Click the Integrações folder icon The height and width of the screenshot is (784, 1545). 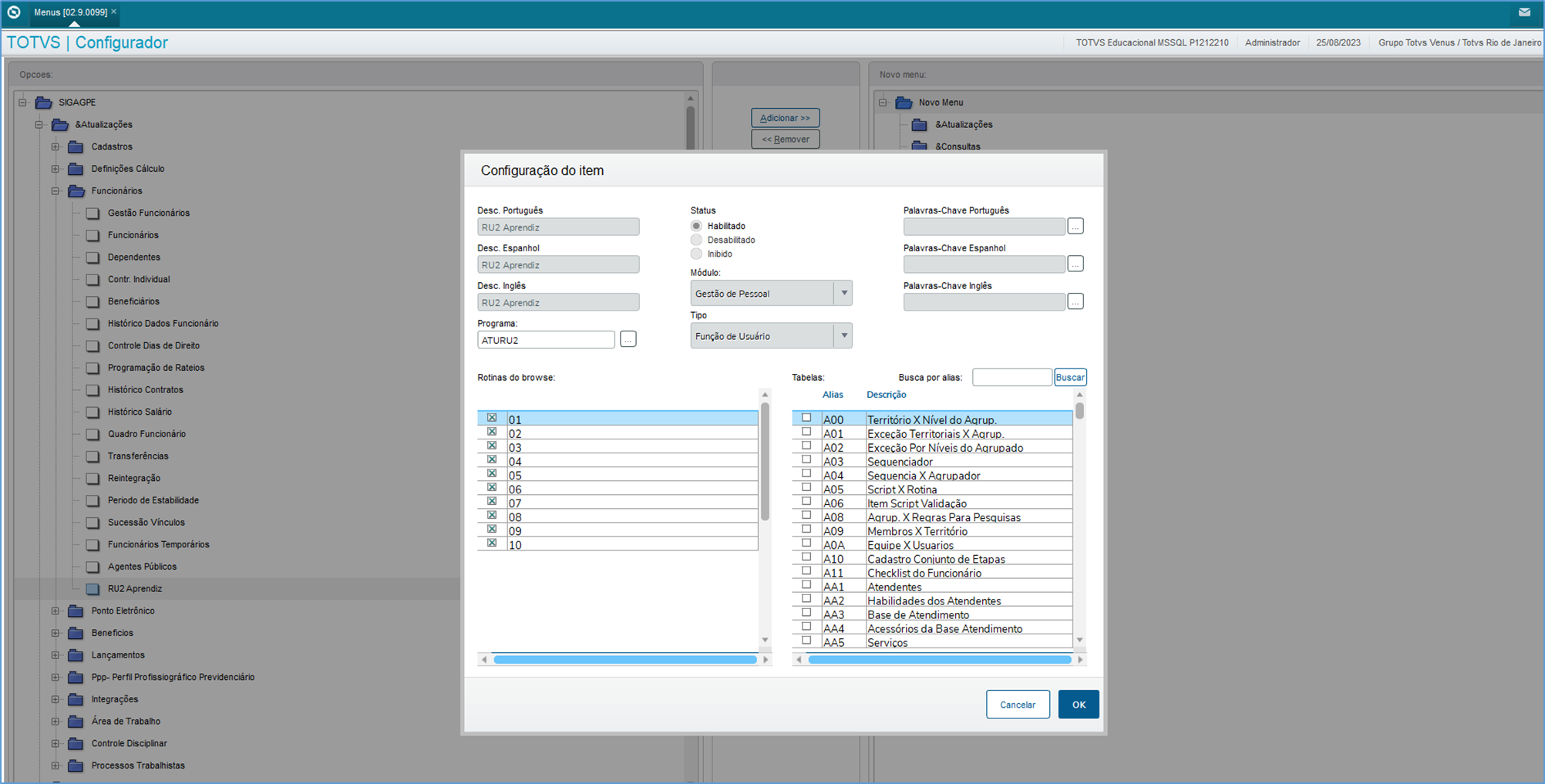click(76, 699)
